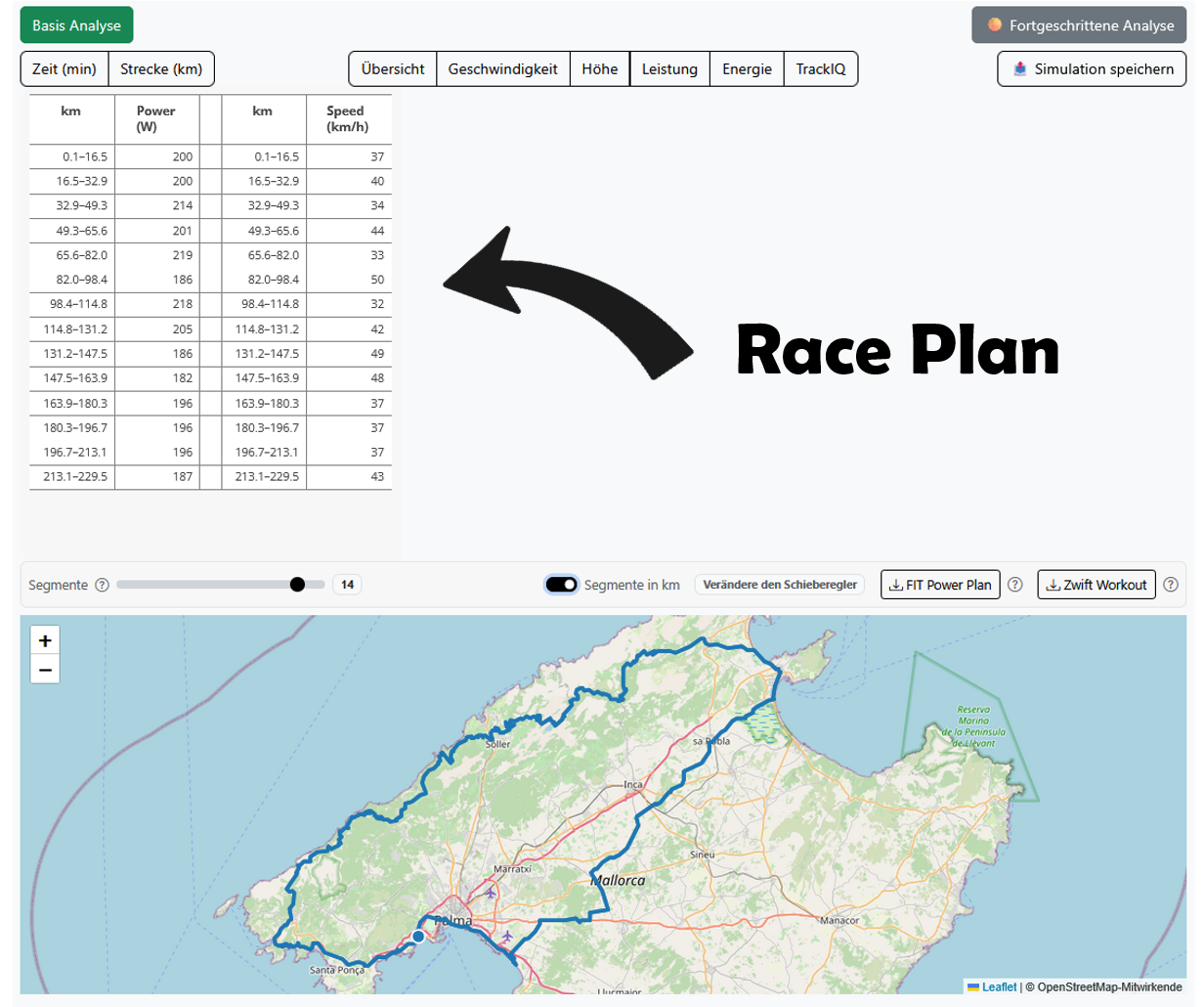This screenshot has width=1204, height=1007.
Task: Click the Simulation speichern button
Action: coord(1092,69)
